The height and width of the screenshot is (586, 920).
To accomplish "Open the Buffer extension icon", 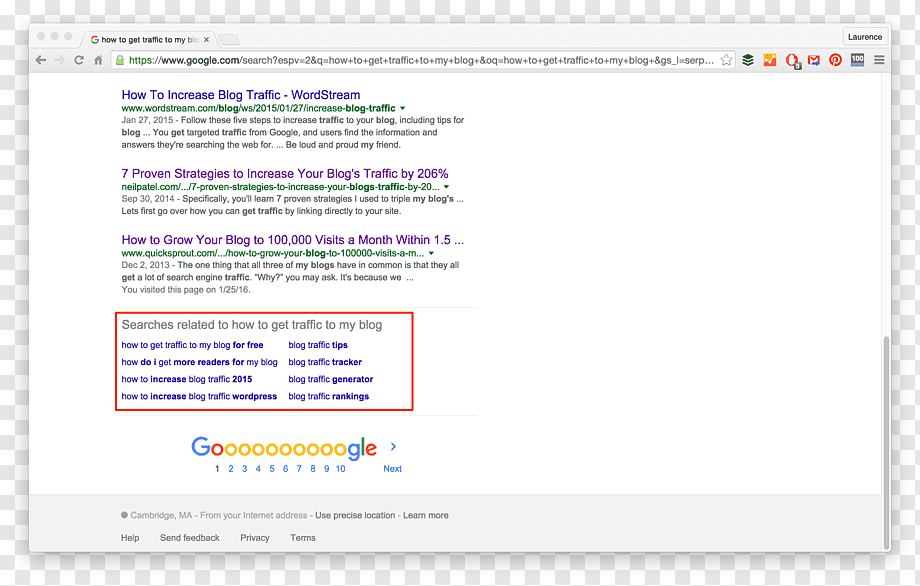I will tap(748, 60).
